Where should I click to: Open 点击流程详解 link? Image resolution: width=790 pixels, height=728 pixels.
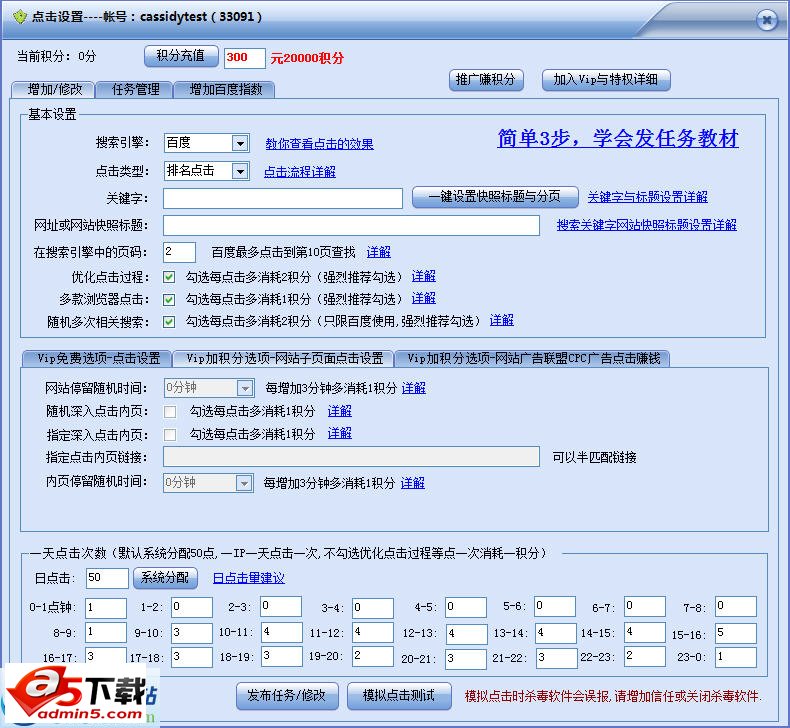point(300,172)
